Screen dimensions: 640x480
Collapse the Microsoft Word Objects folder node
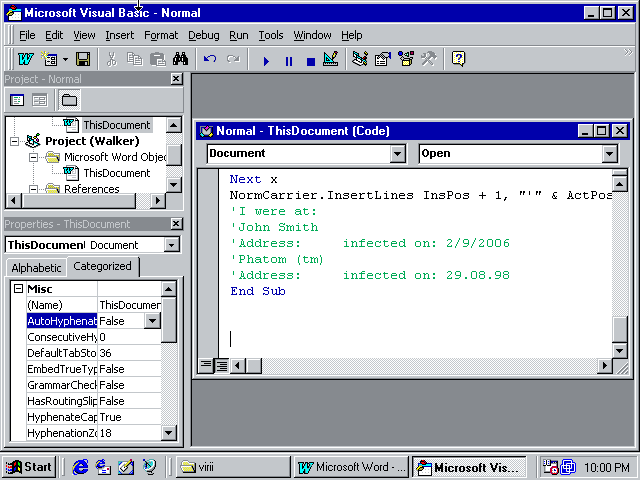point(33,157)
